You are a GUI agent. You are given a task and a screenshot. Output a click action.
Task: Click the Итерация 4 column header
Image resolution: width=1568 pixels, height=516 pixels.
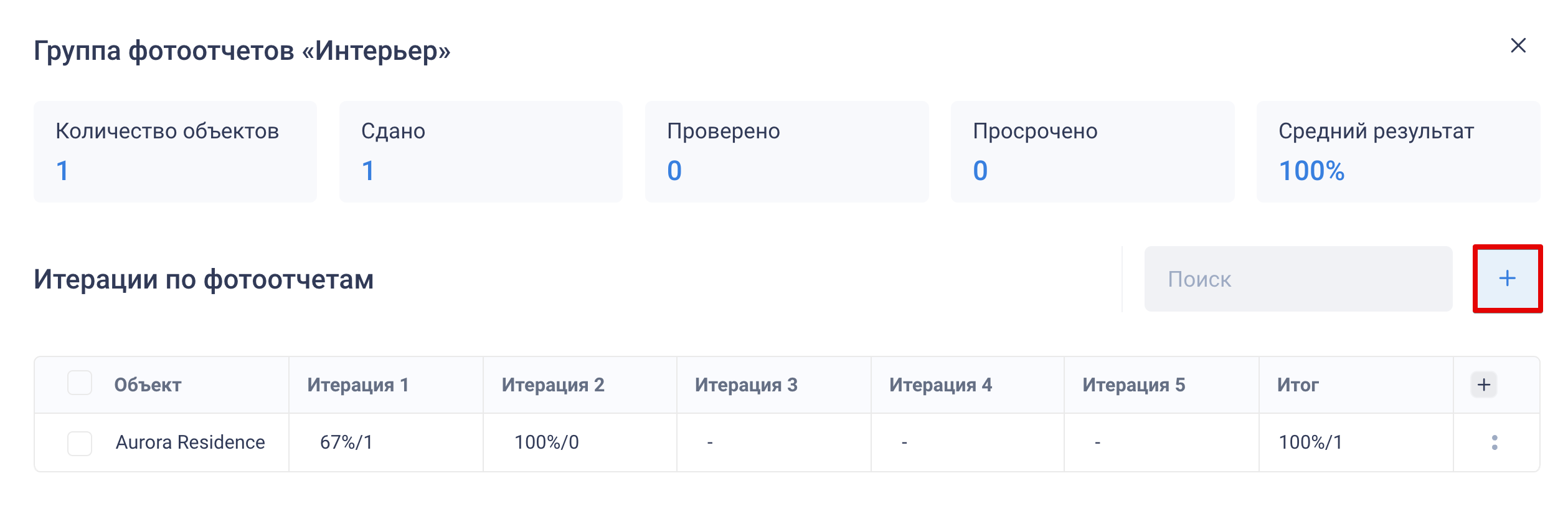point(940,385)
